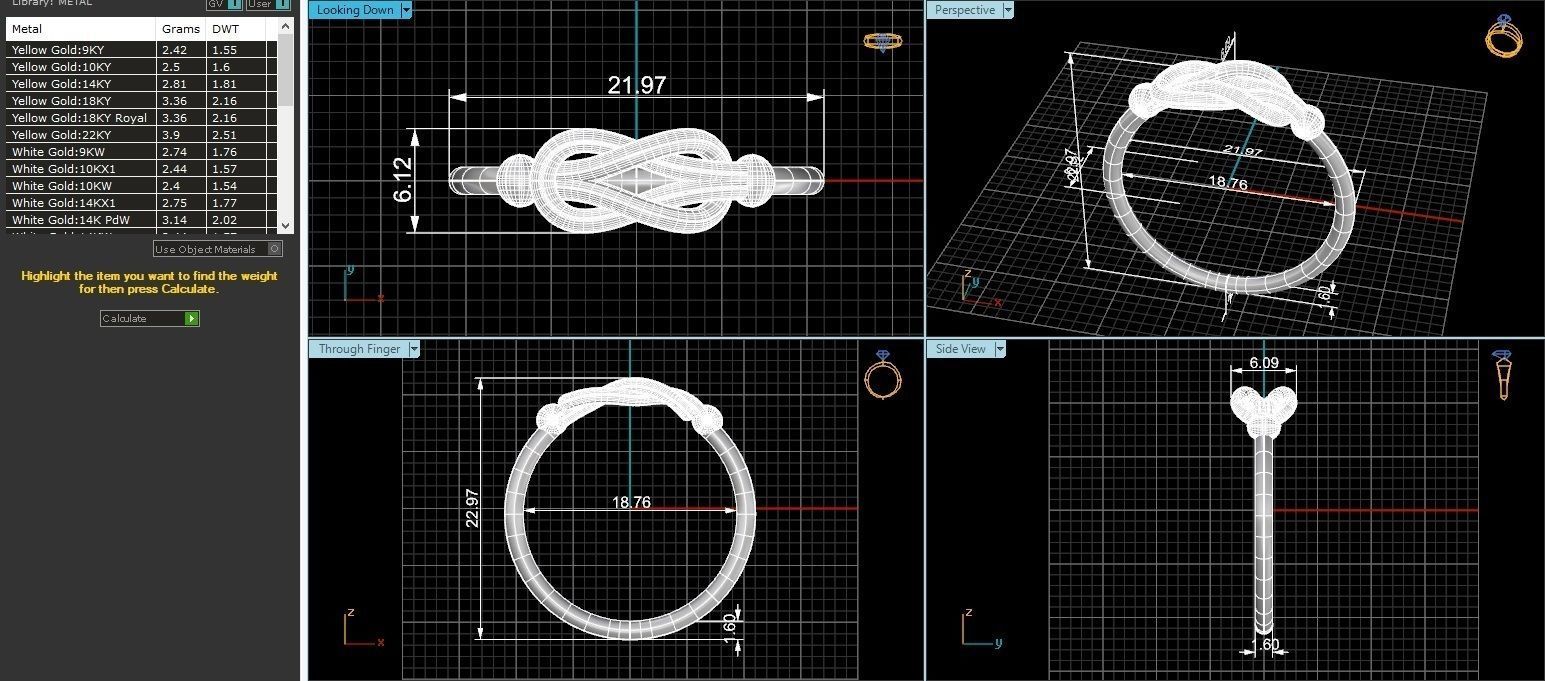
Task: Click the 21.97 dimension in Looking Down view
Action: (x=637, y=85)
